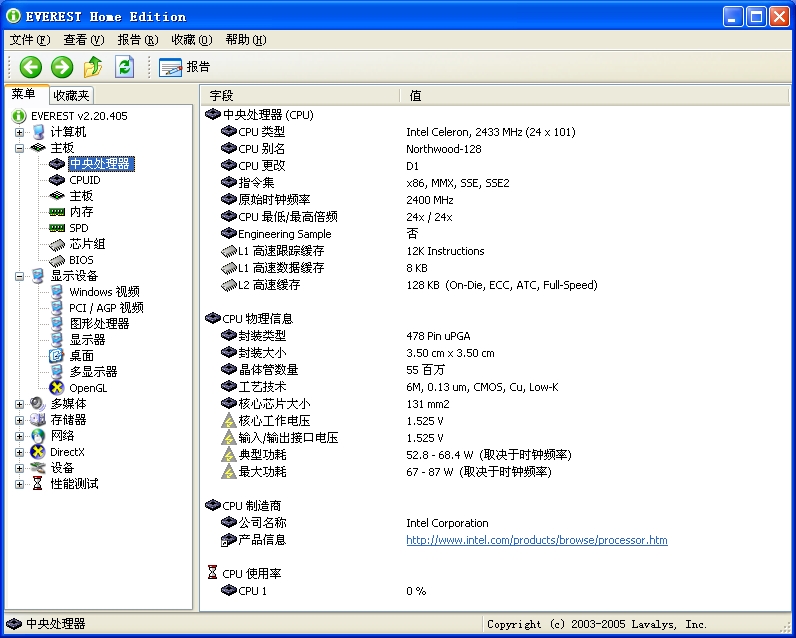The height and width of the screenshot is (638, 796).
Task: Click the green Back arrow toolbar icon
Action: (x=31, y=67)
